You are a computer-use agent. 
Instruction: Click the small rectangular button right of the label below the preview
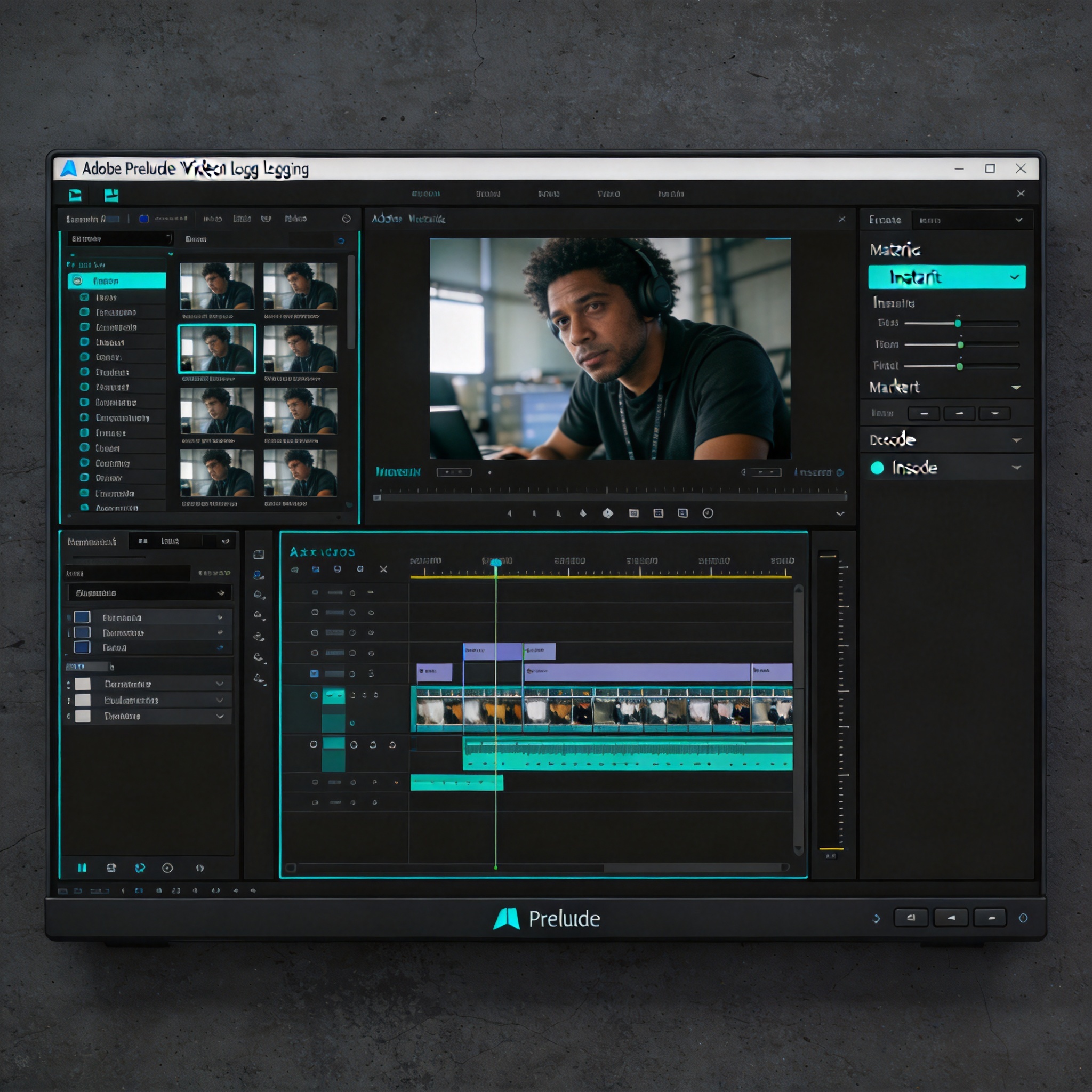pos(454,472)
